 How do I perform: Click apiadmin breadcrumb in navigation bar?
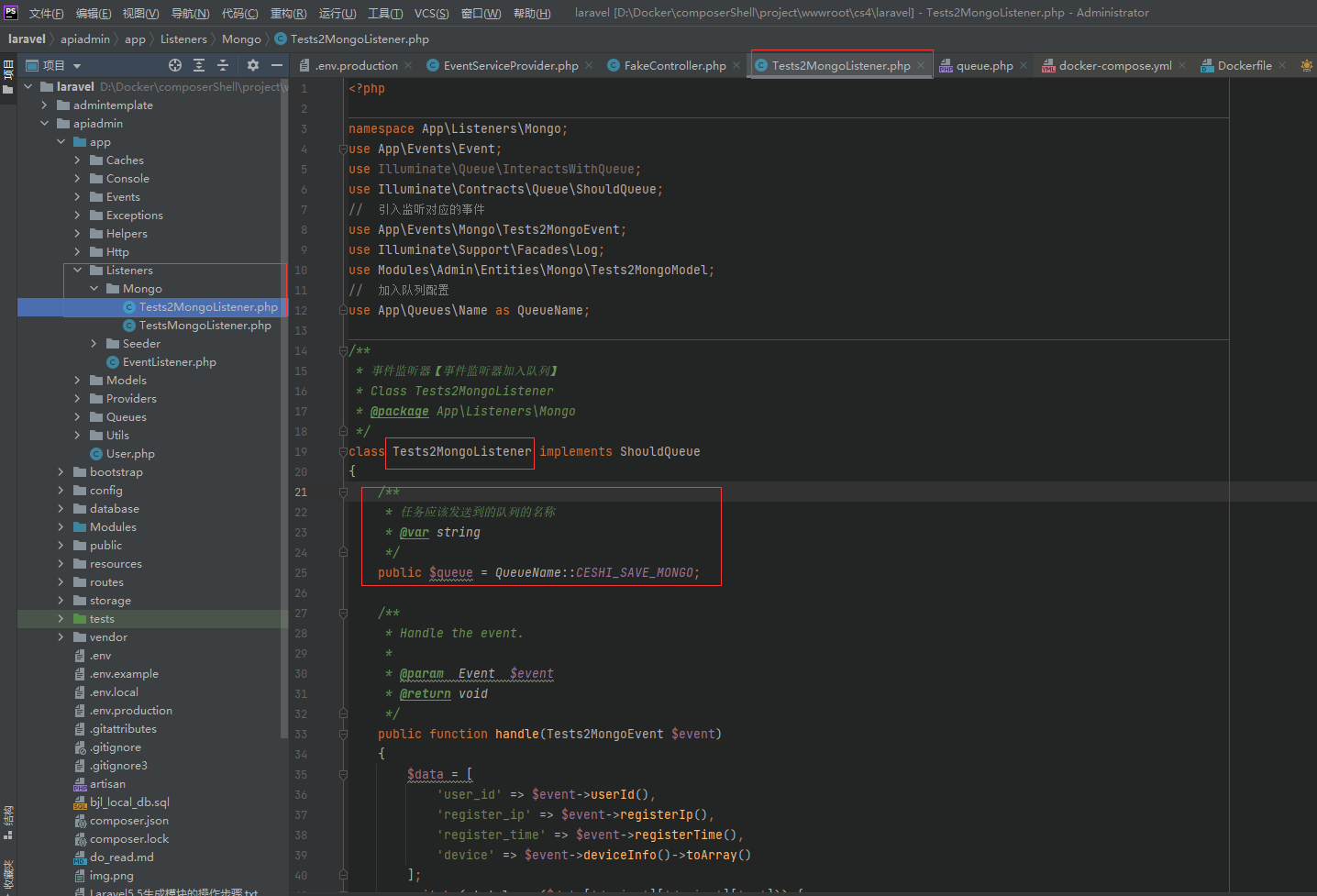click(85, 39)
